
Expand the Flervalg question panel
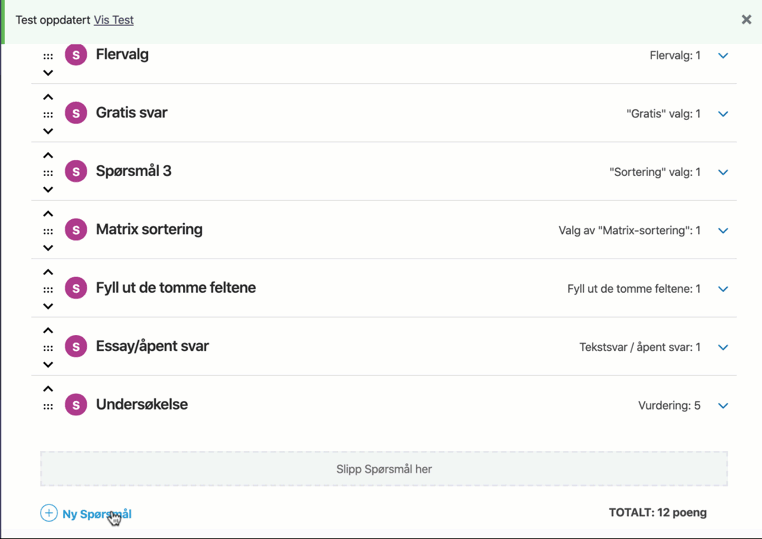pyautogui.click(x=723, y=56)
